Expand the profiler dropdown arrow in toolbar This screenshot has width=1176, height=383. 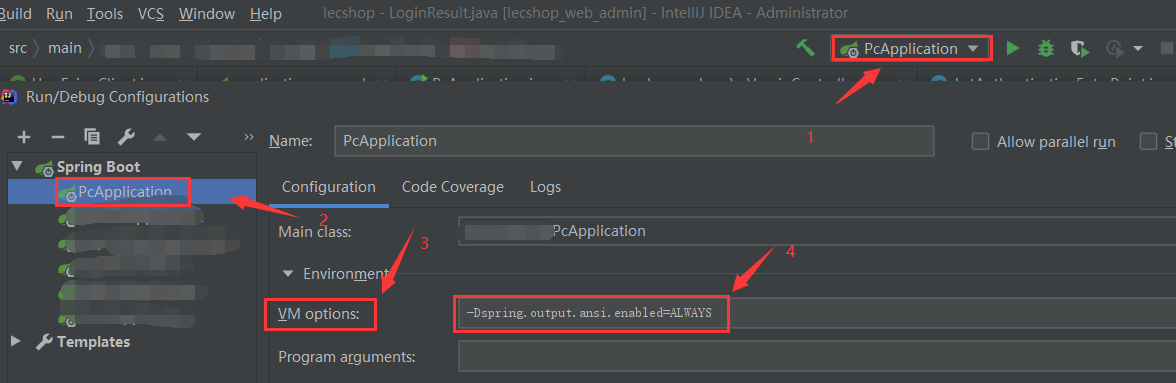[1138, 49]
